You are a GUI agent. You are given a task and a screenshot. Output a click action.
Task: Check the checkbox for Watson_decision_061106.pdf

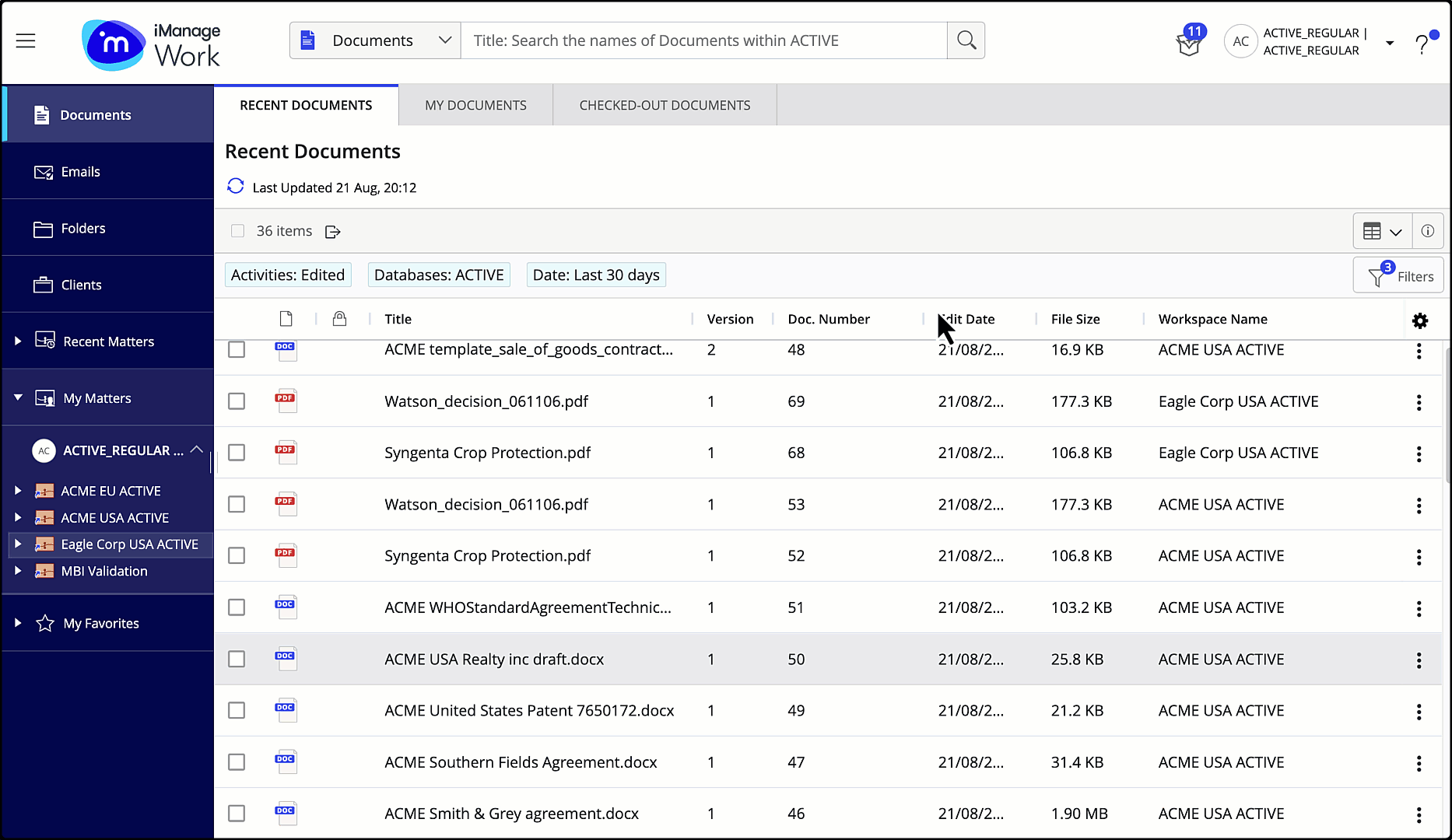[x=237, y=401]
